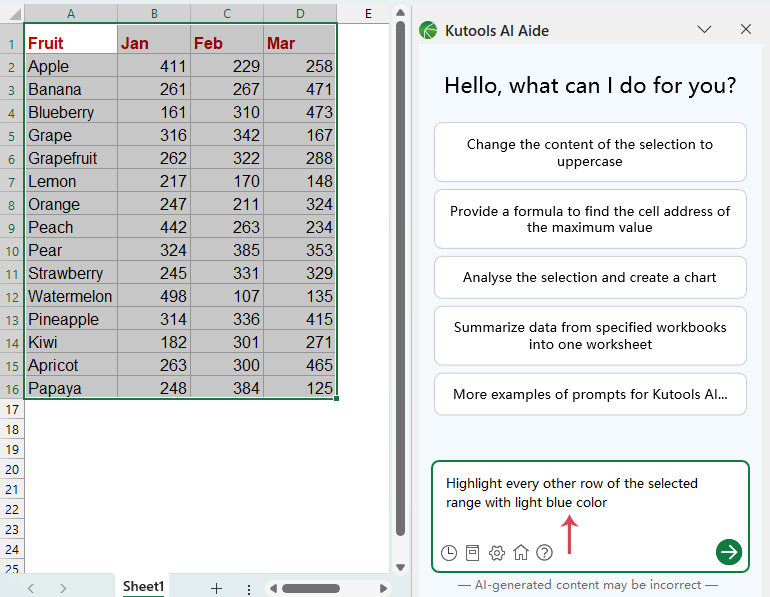Open the chat history clock icon
The image size is (770, 597).
point(448,552)
